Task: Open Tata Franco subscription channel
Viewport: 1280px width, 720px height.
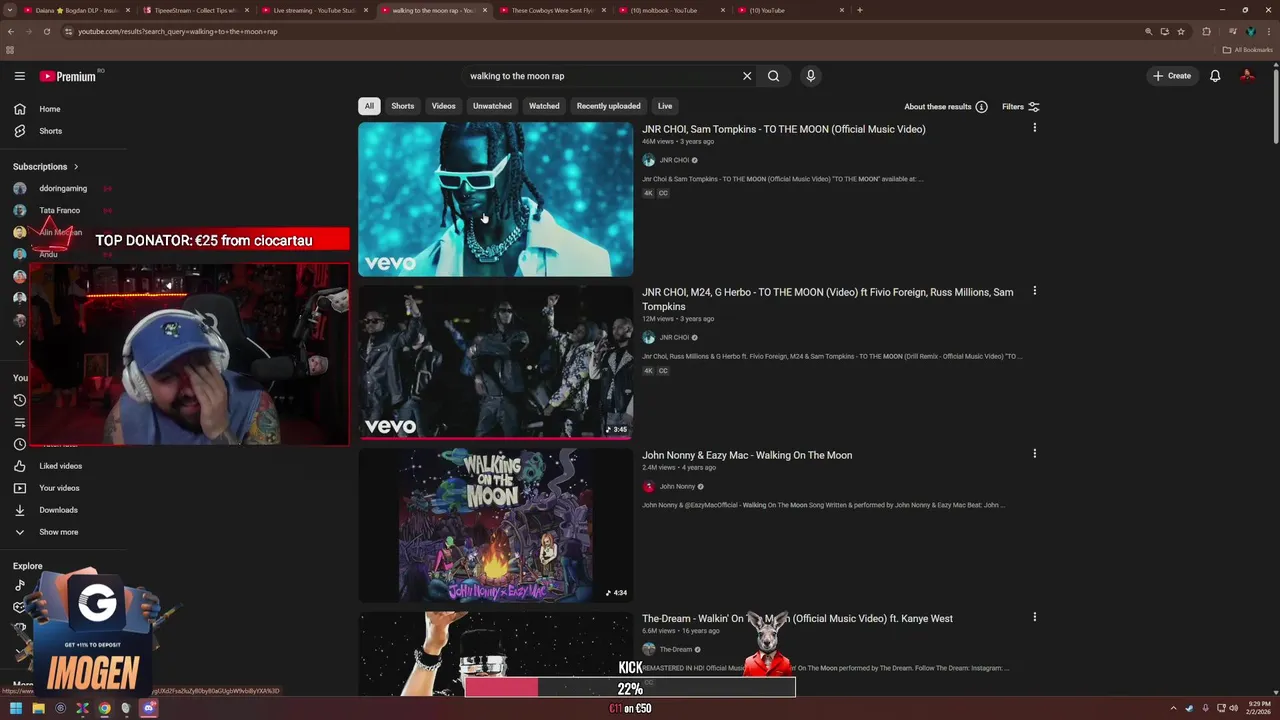Action: [x=59, y=210]
